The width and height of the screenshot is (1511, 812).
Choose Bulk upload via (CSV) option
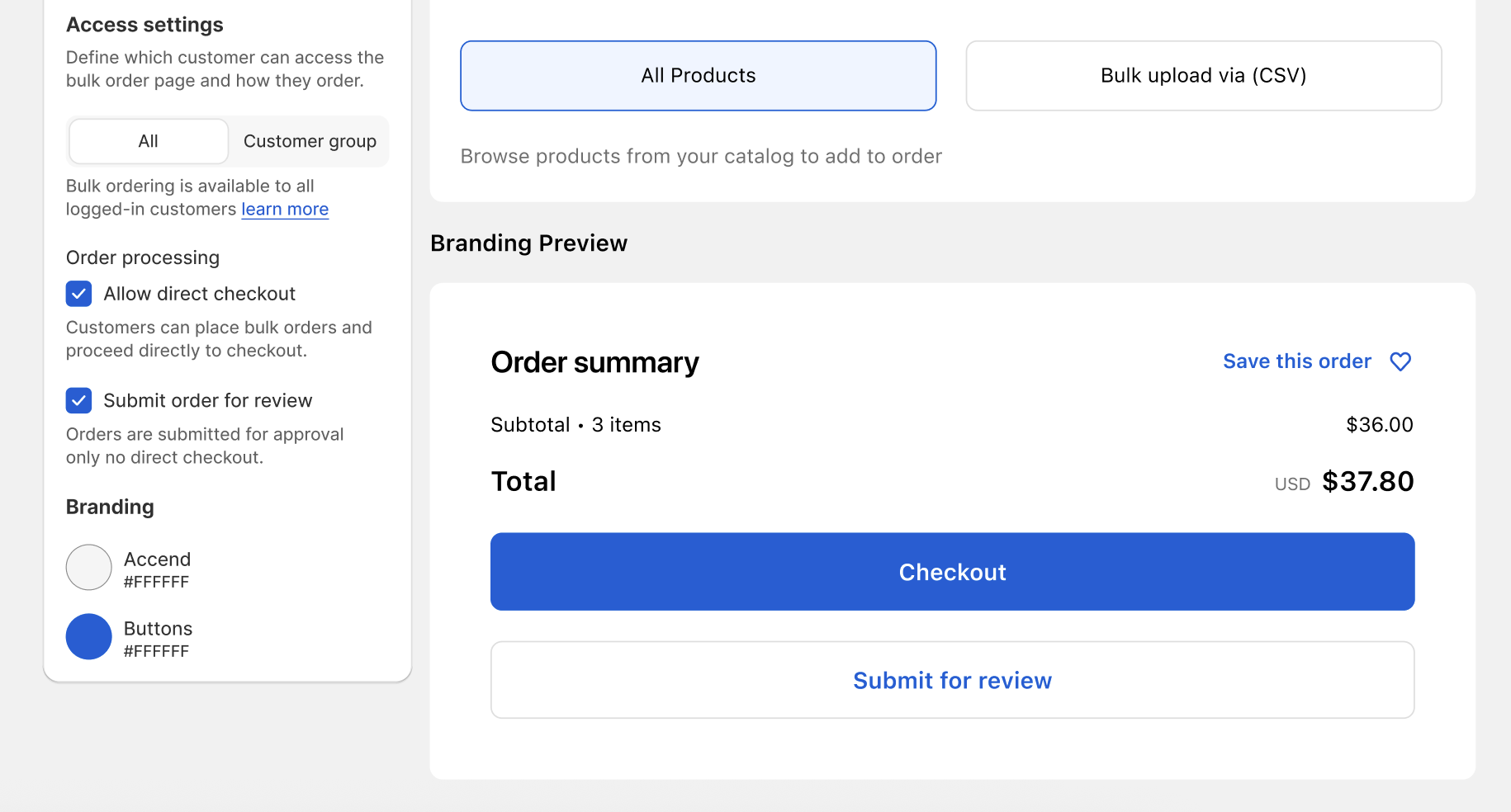point(1203,76)
